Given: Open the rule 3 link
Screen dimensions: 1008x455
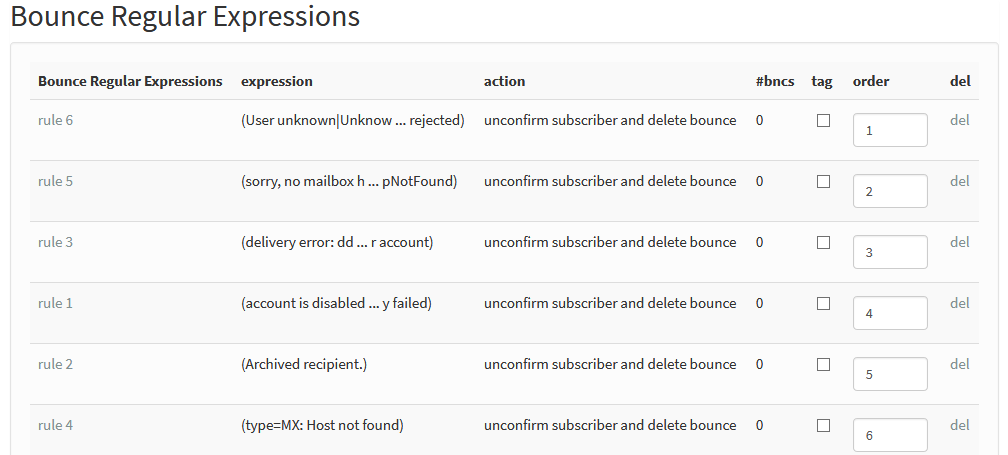Looking at the screenshot, I should pyautogui.click(x=55, y=242).
